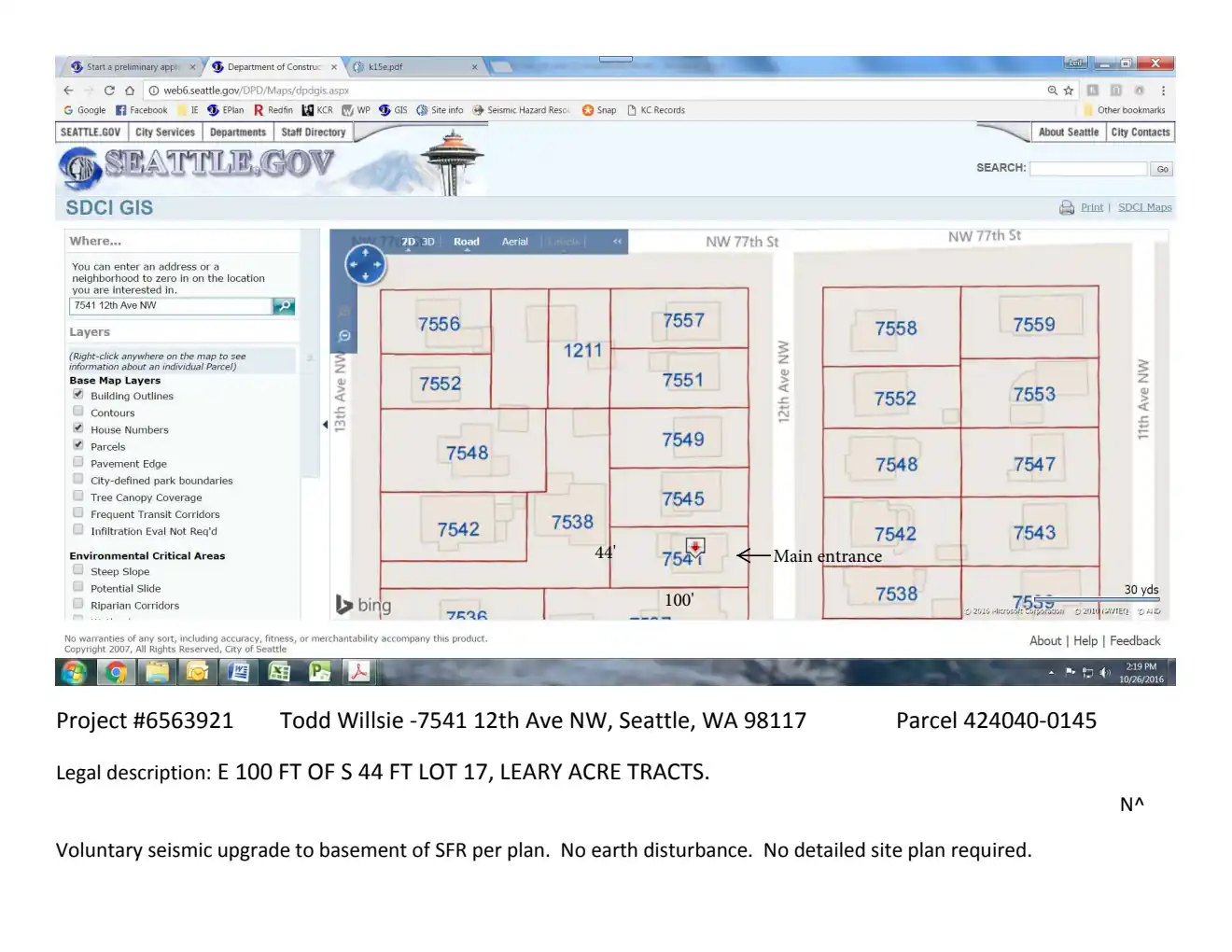The width and height of the screenshot is (1232, 952).
Task: Open the Chrome three-dot menu
Action: 1163,91
